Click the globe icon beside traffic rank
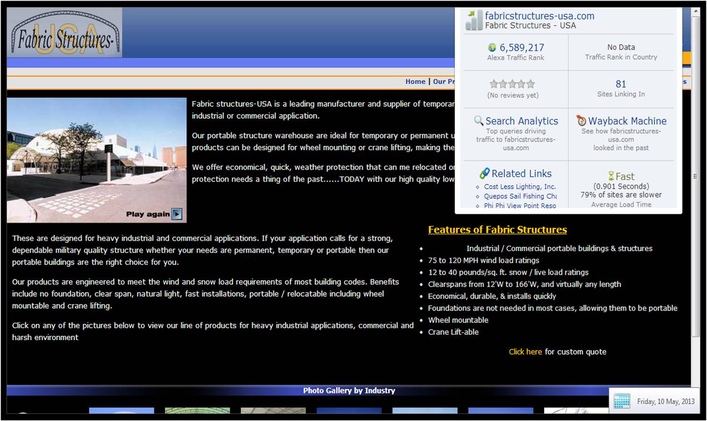Viewport: 707px width, 421px height. click(x=492, y=47)
